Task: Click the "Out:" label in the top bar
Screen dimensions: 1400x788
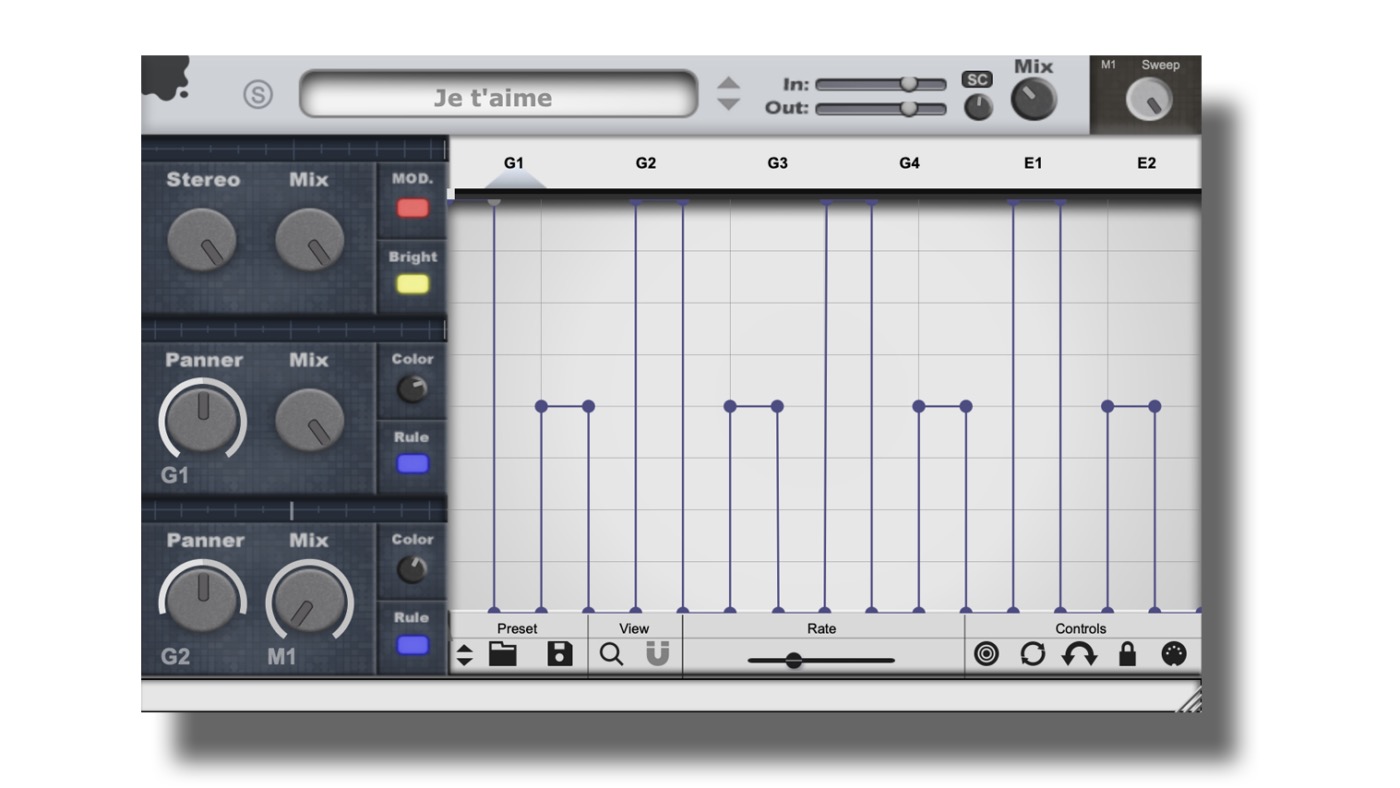Action: click(787, 108)
